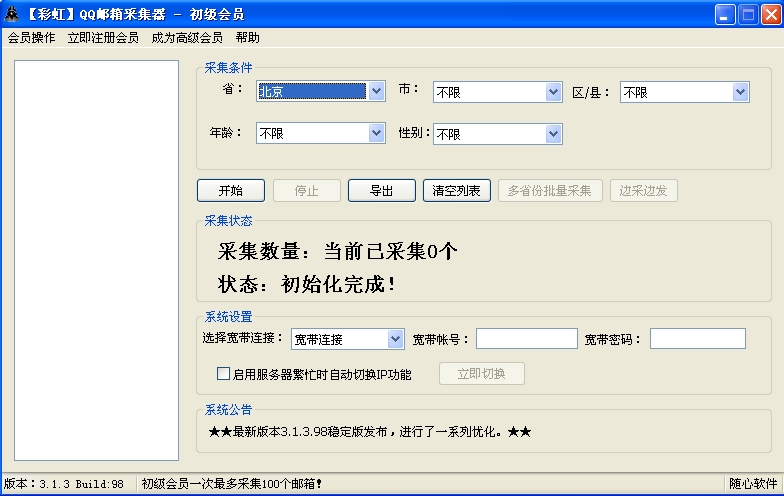
Task: Click the 采集数量:当前已采集0个 text
Action: (338, 251)
